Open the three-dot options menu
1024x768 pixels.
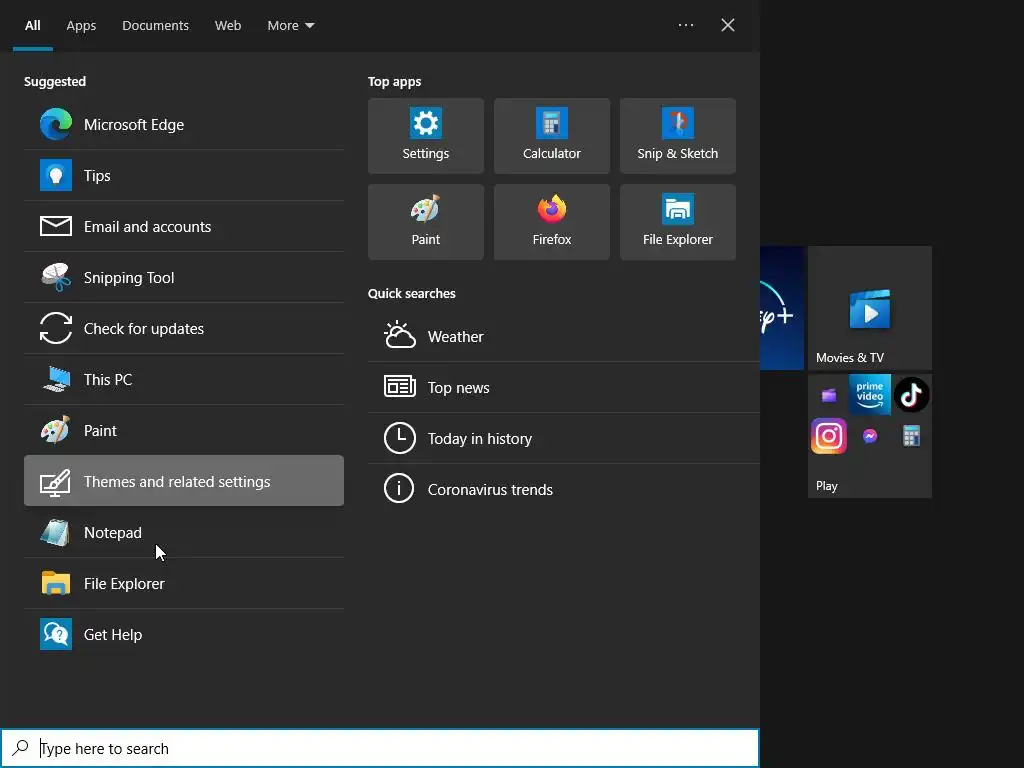coord(686,25)
